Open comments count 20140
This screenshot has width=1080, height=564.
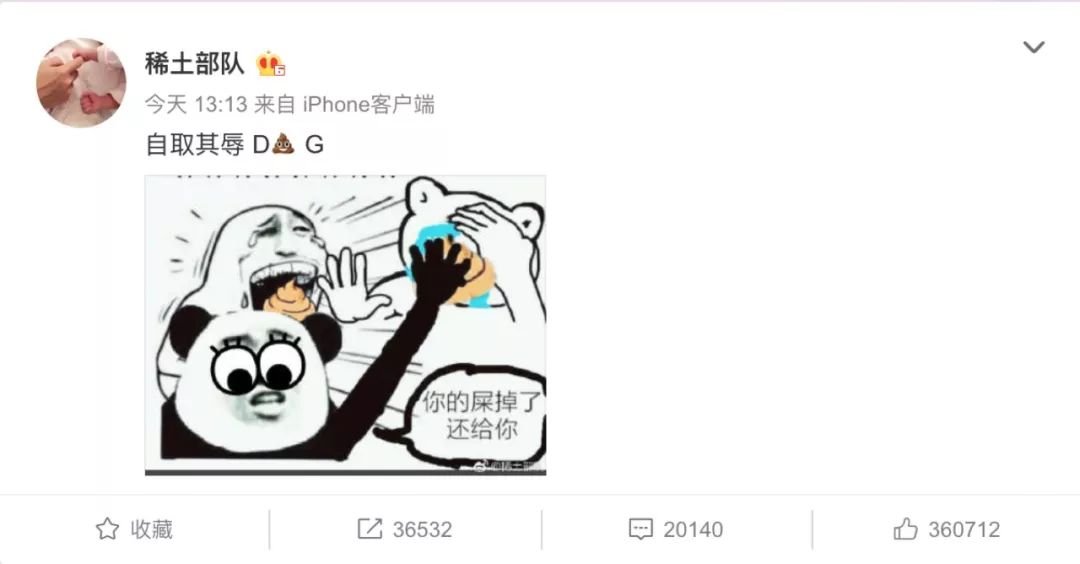pyautogui.click(x=693, y=530)
